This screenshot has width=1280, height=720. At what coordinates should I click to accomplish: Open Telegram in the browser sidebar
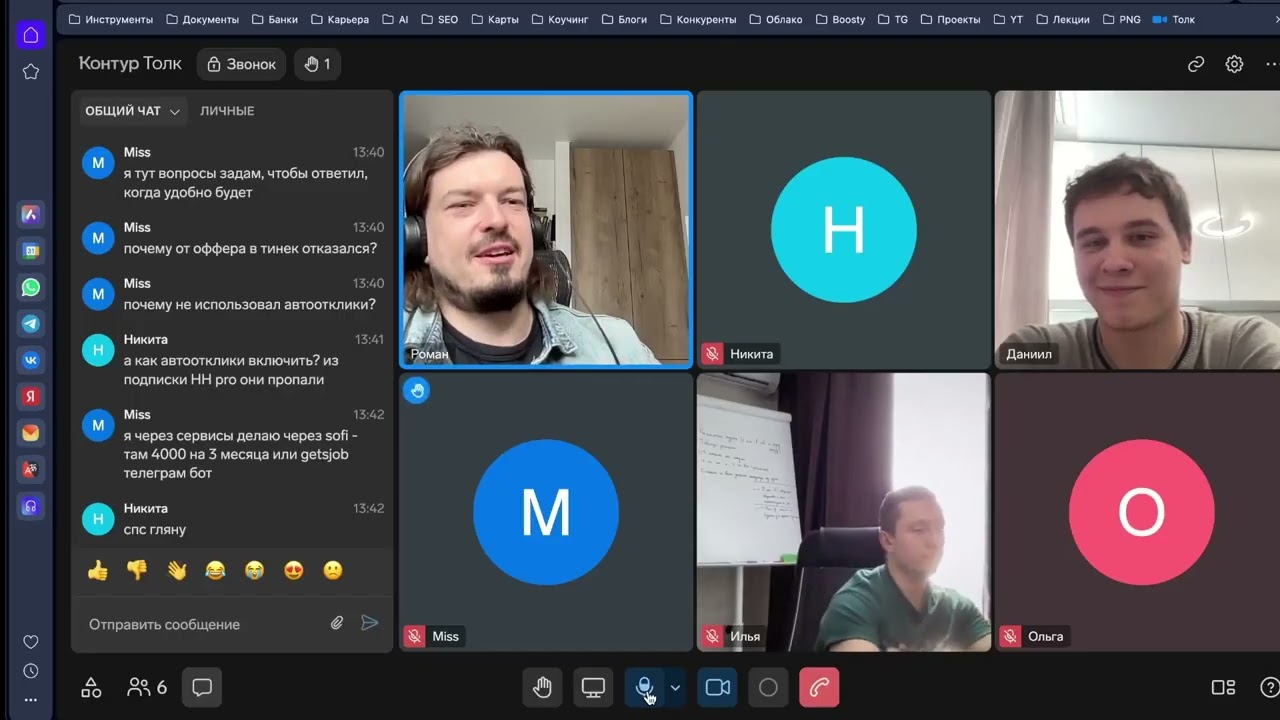[31, 324]
